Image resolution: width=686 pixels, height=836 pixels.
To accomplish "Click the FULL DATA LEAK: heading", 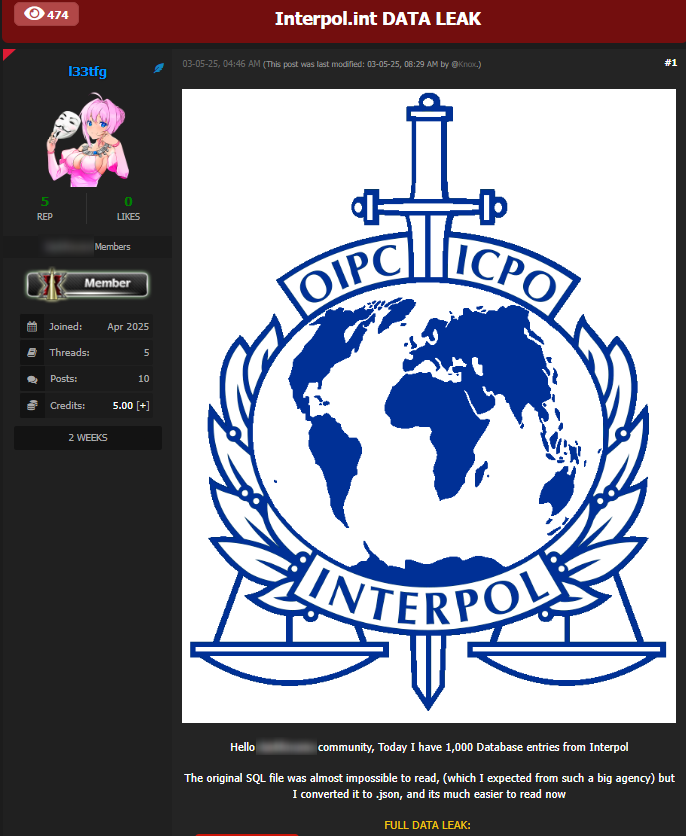I will point(427,825).
